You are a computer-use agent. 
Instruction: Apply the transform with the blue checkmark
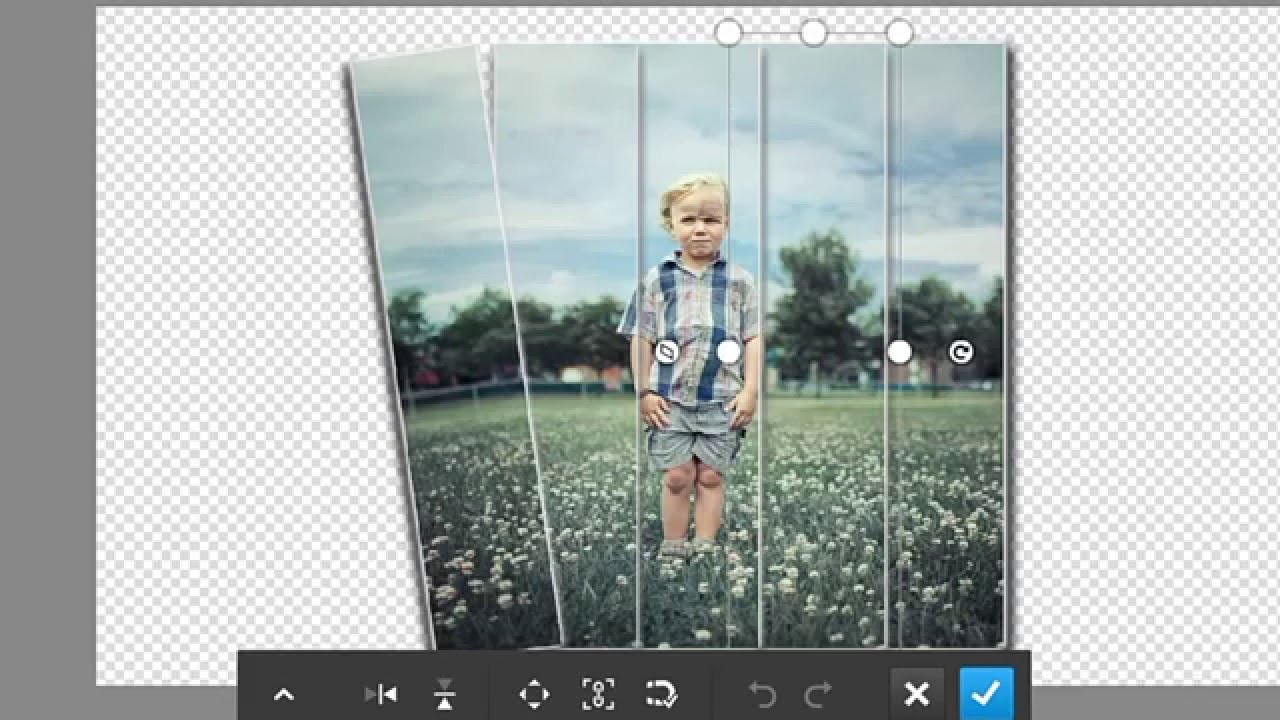click(986, 694)
